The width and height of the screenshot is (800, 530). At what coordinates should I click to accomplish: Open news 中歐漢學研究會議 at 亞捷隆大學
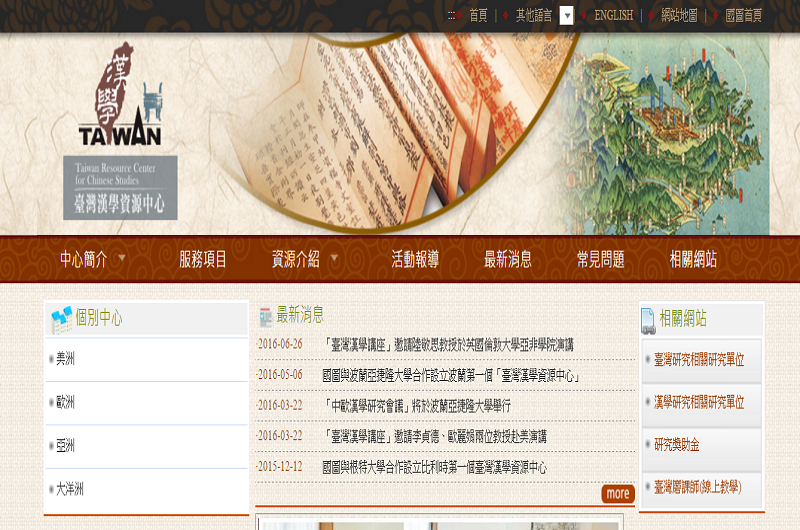(x=417, y=406)
